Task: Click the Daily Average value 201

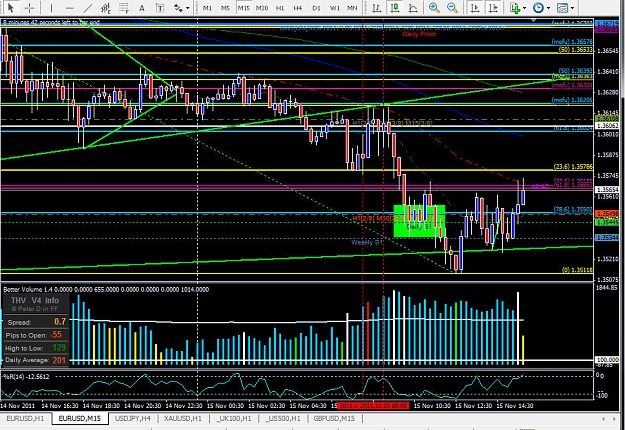Action: (59, 360)
